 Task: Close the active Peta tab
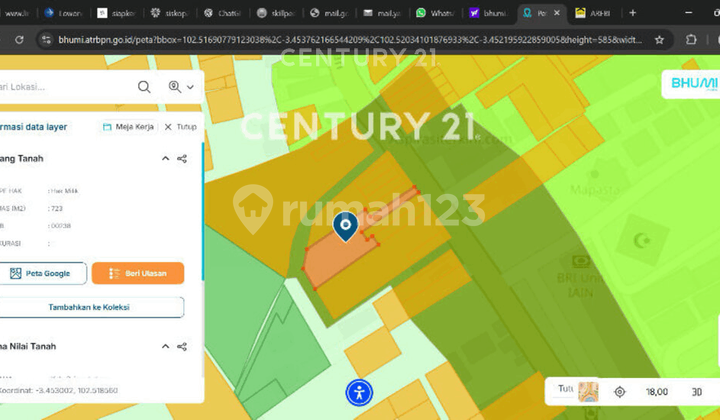[x=557, y=13]
